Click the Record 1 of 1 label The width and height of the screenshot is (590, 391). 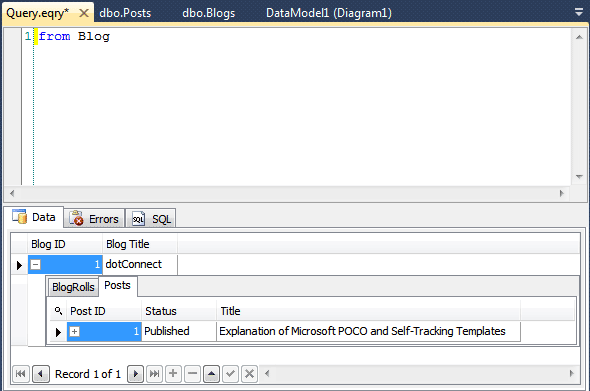[88, 374]
